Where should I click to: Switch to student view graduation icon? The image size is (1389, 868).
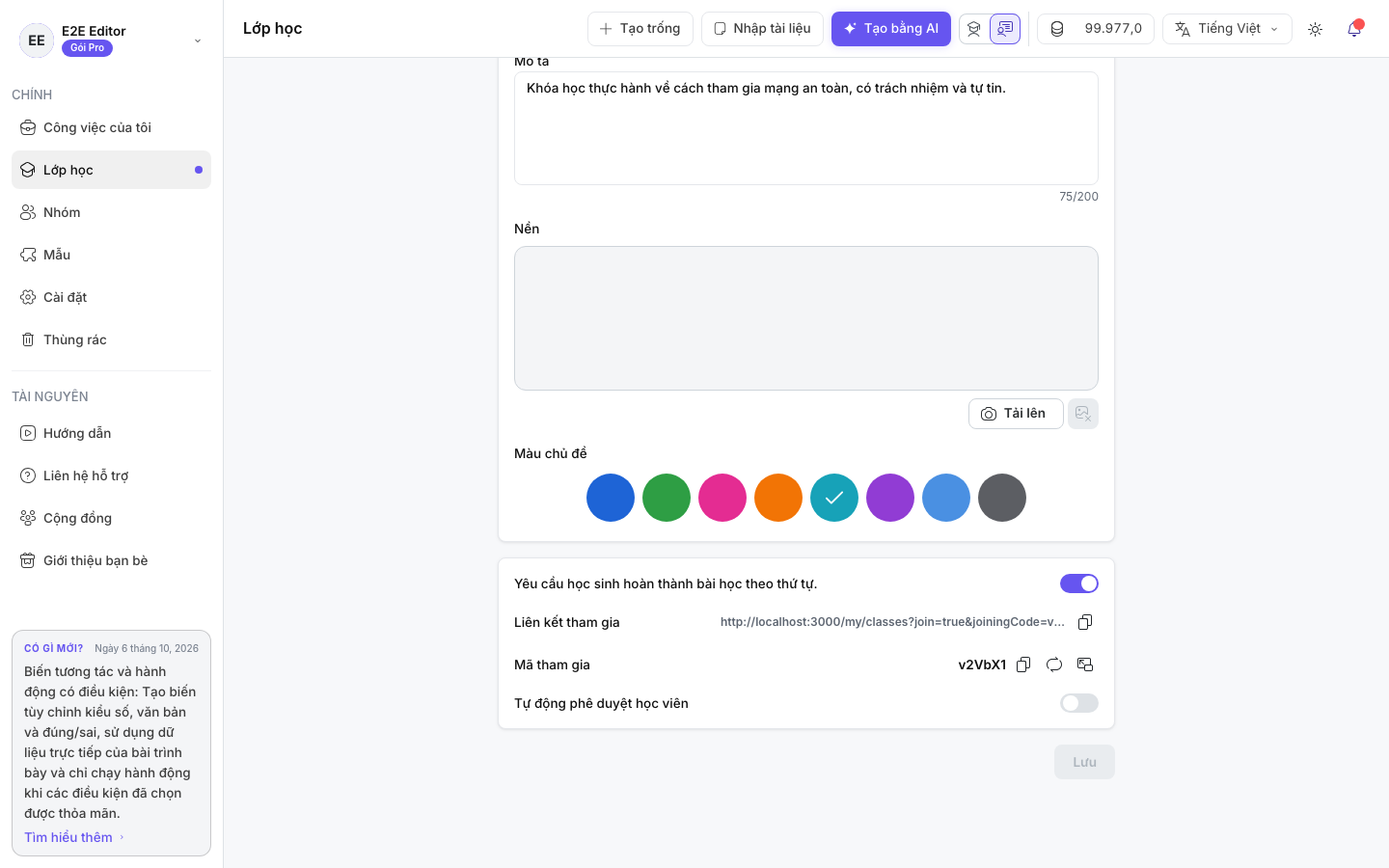pyautogui.click(x=974, y=29)
